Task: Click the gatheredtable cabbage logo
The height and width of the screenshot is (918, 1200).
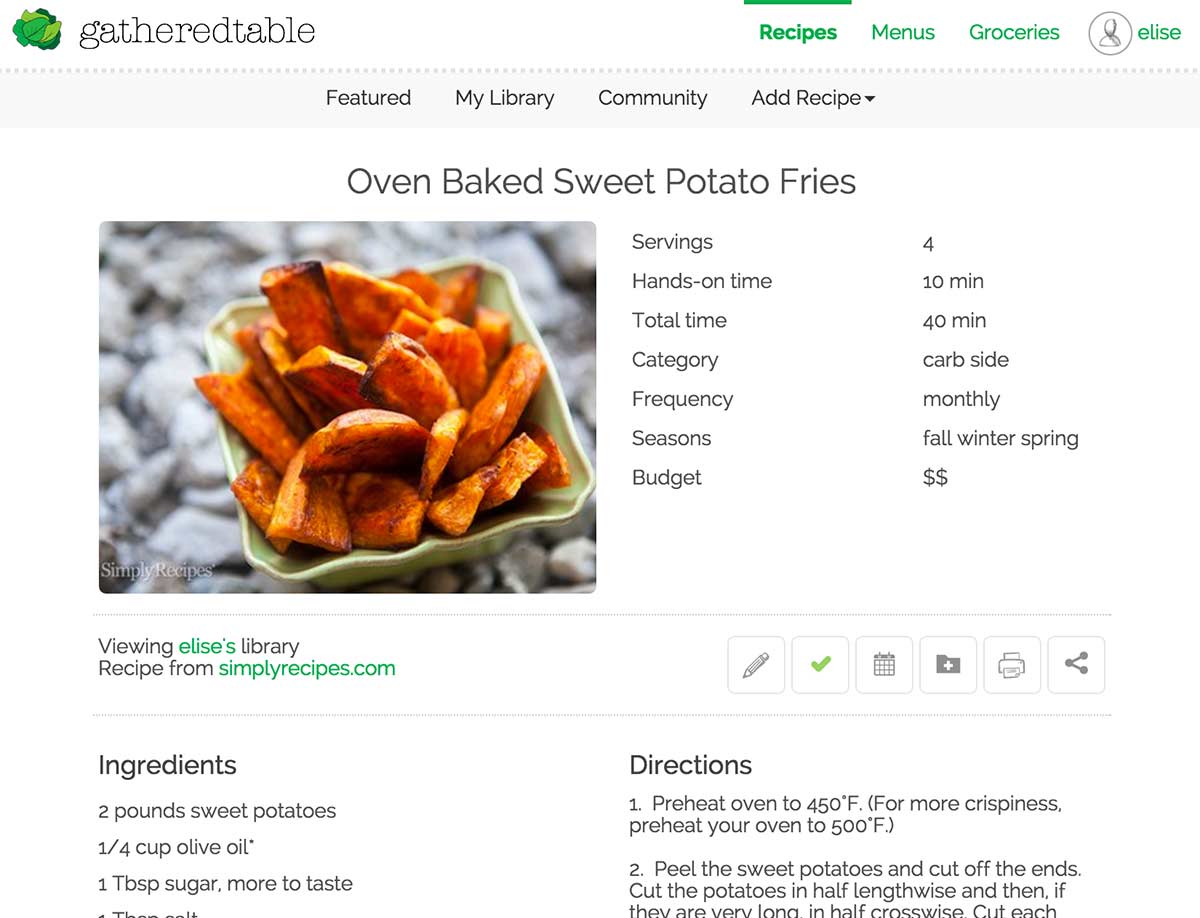Action: tap(37, 30)
